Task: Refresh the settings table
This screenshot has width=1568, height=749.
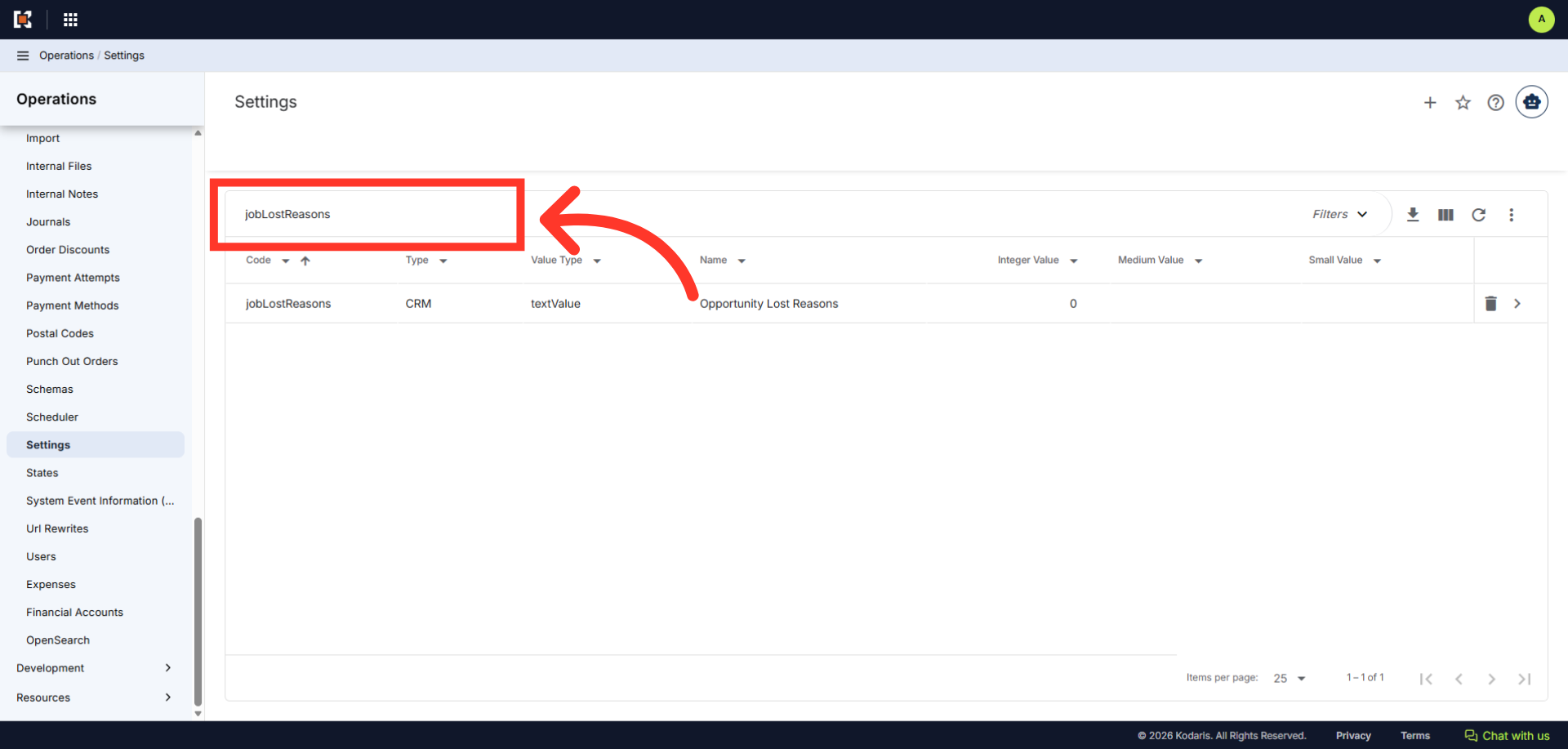Action: 1478,215
